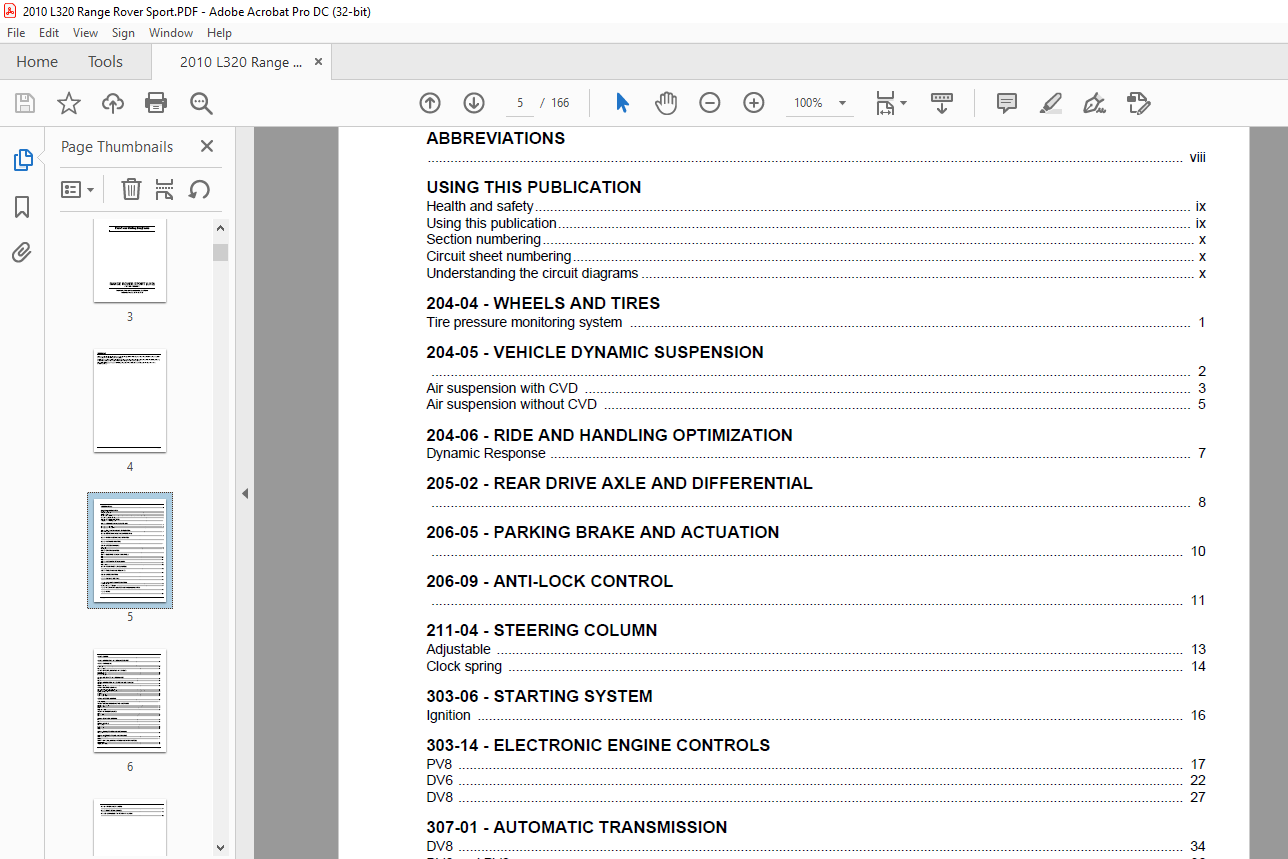Click '206-09 - ANTI-LOCK CONTROL' heading
1288x859 pixels.
(549, 581)
